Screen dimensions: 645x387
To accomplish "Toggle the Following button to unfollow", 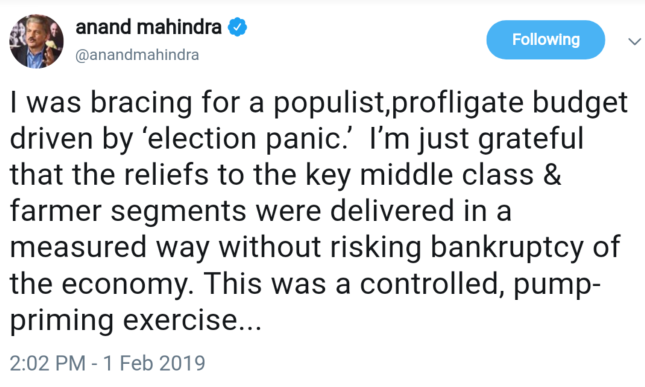I will 545,39.
